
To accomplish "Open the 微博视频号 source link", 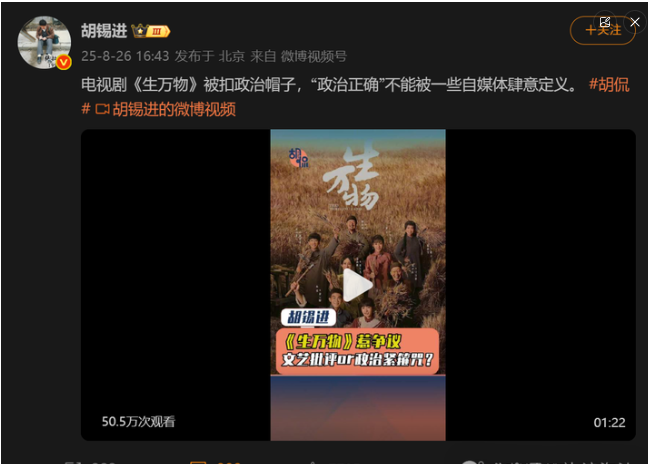I will tap(314, 56).
